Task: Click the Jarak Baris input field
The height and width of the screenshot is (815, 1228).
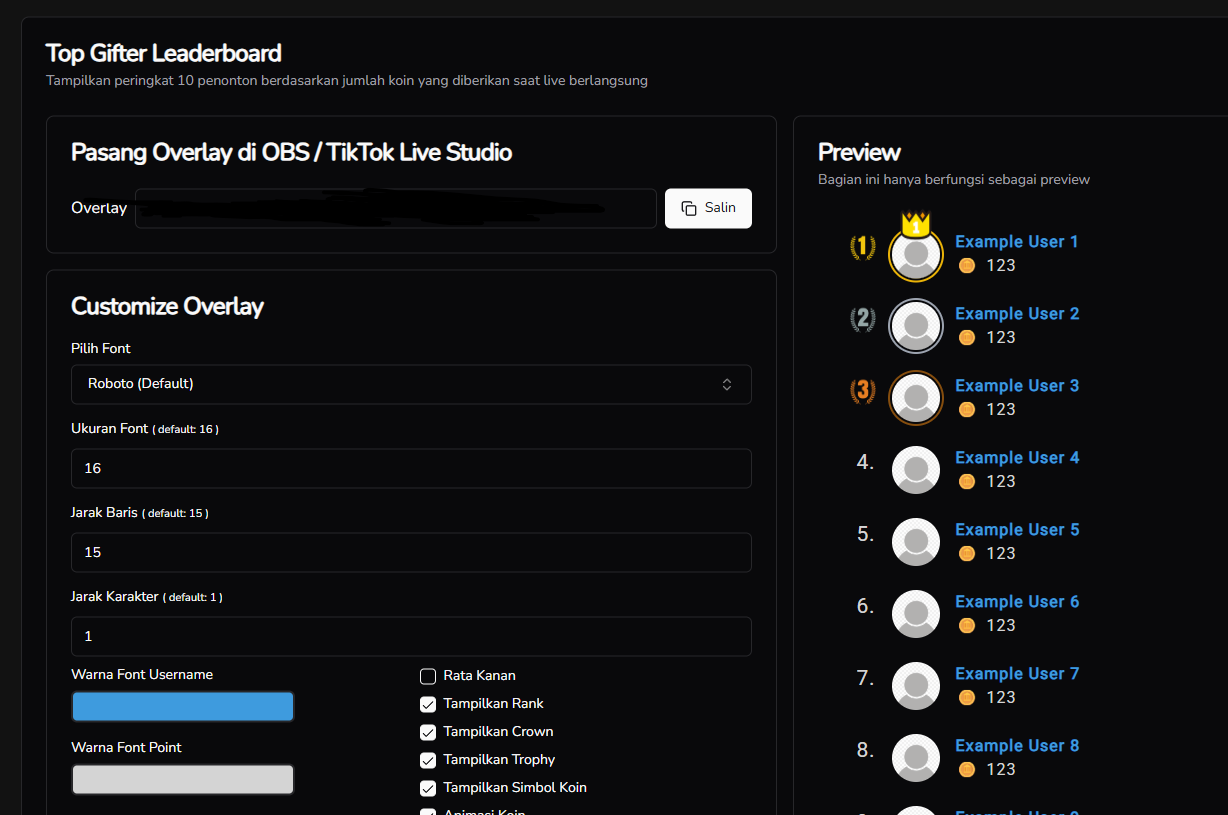Action: click(x=410, y=552)
